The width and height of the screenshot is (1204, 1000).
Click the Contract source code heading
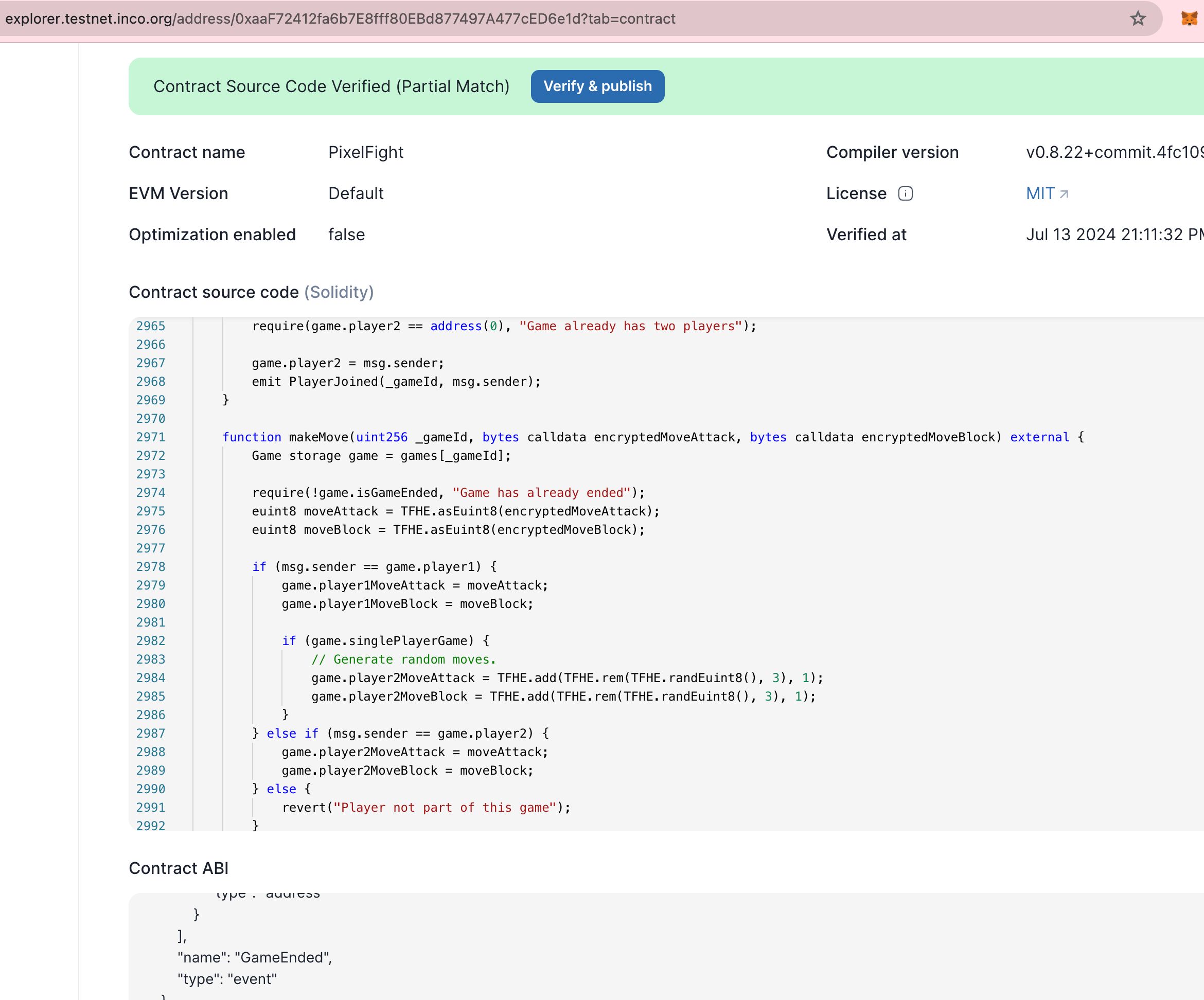(251, 292)
